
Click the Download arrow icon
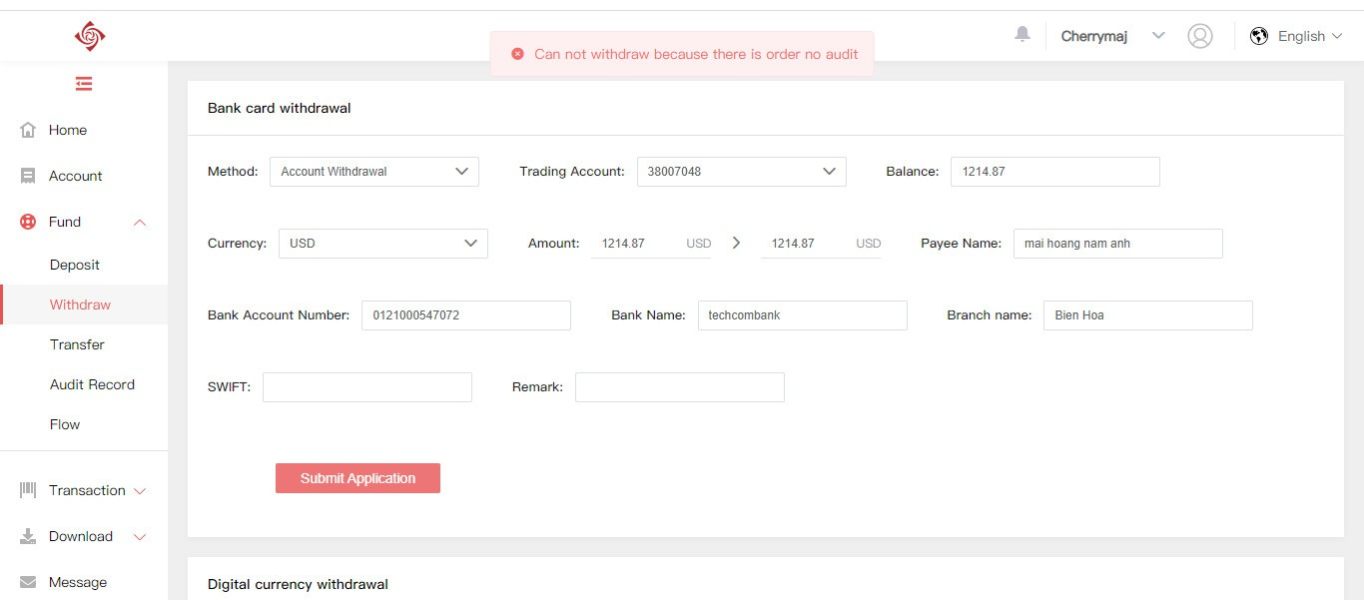pos(28,537)
